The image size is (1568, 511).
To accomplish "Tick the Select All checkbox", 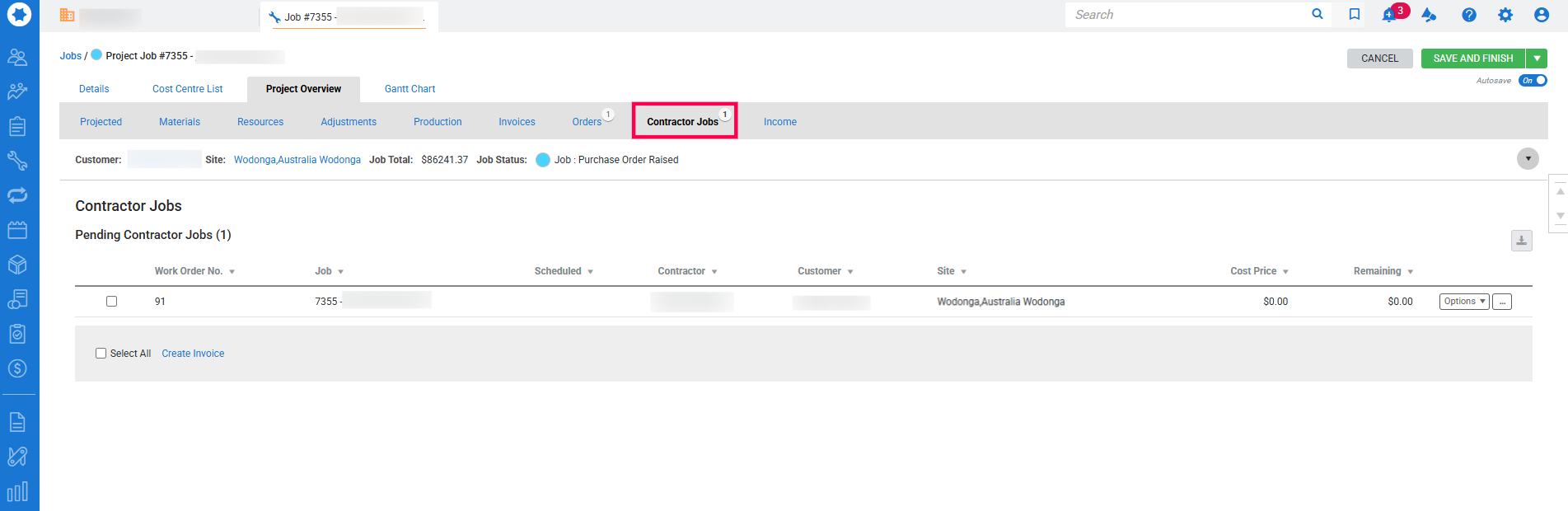I will coord(101,354).
